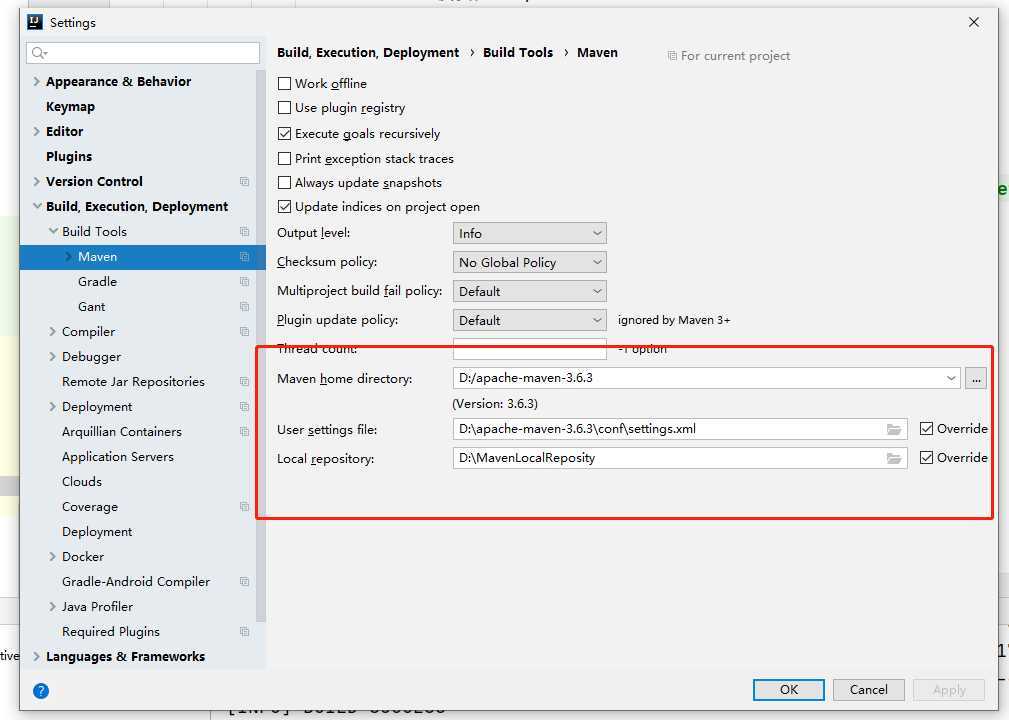
Task: Click project-level icon beside Gradle
Action: pos(245,282)
